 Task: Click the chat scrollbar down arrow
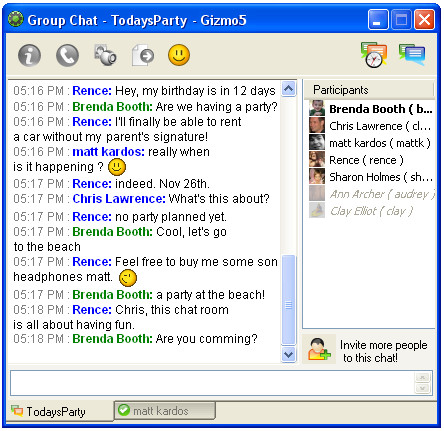click(x=289, y=354)
